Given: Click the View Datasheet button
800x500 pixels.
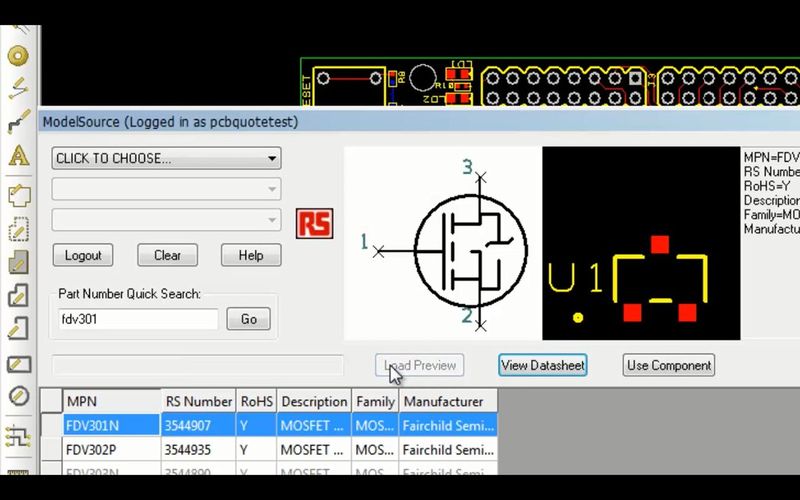Looking at the screenshot, I should [x=543, y=365].
